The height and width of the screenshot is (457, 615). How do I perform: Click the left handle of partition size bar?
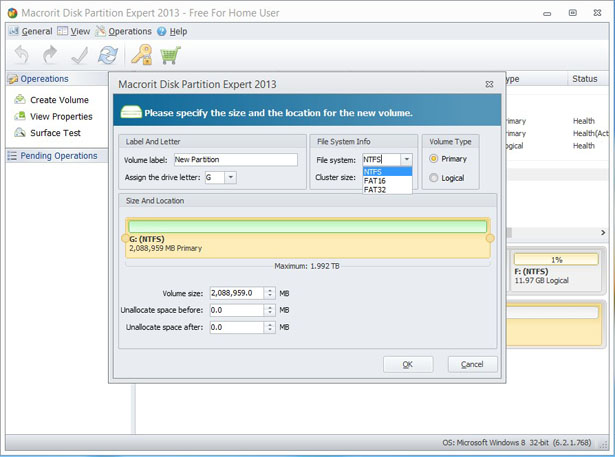coord(125,238)
